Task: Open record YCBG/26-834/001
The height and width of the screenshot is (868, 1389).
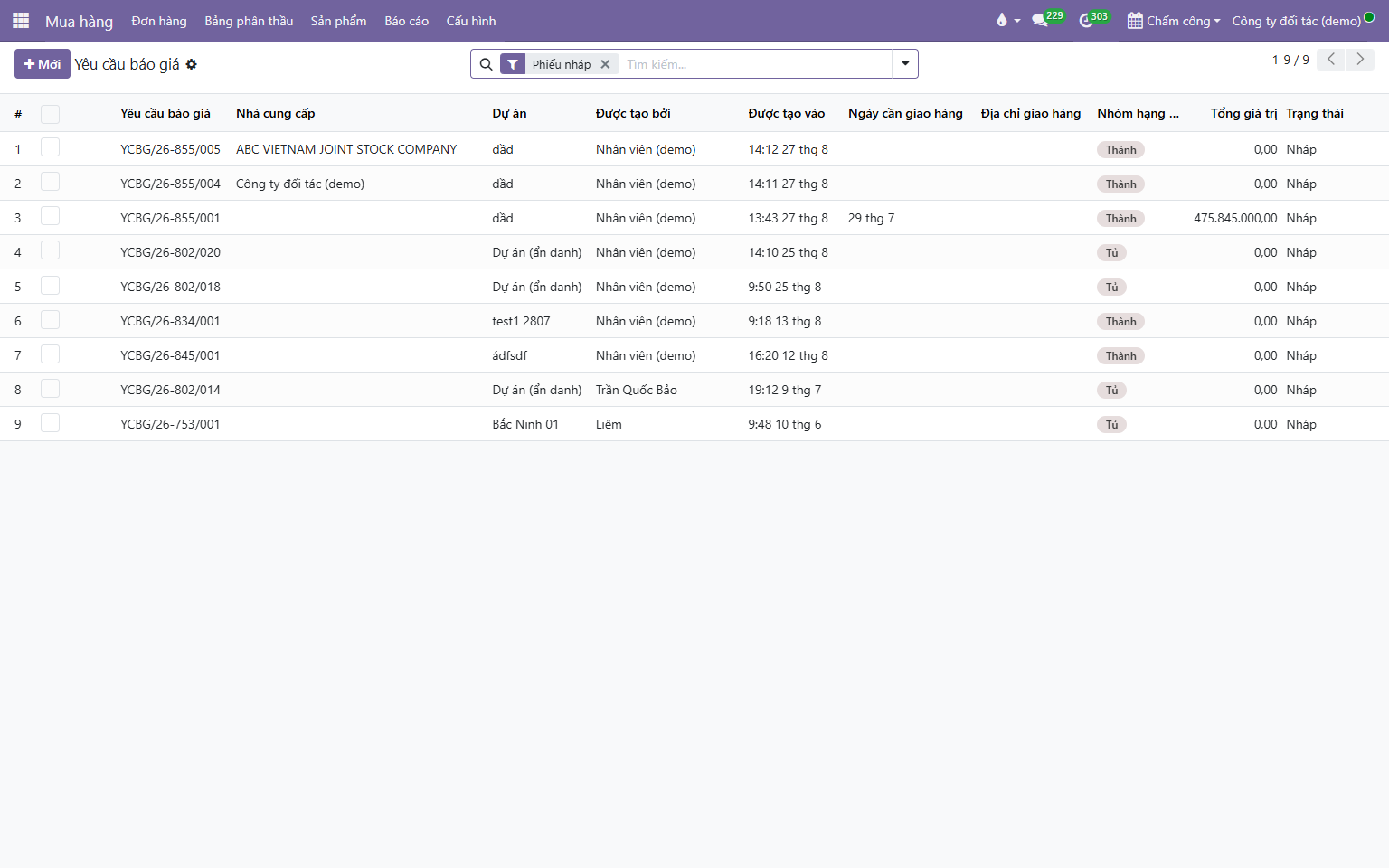Action: [170, 321]
